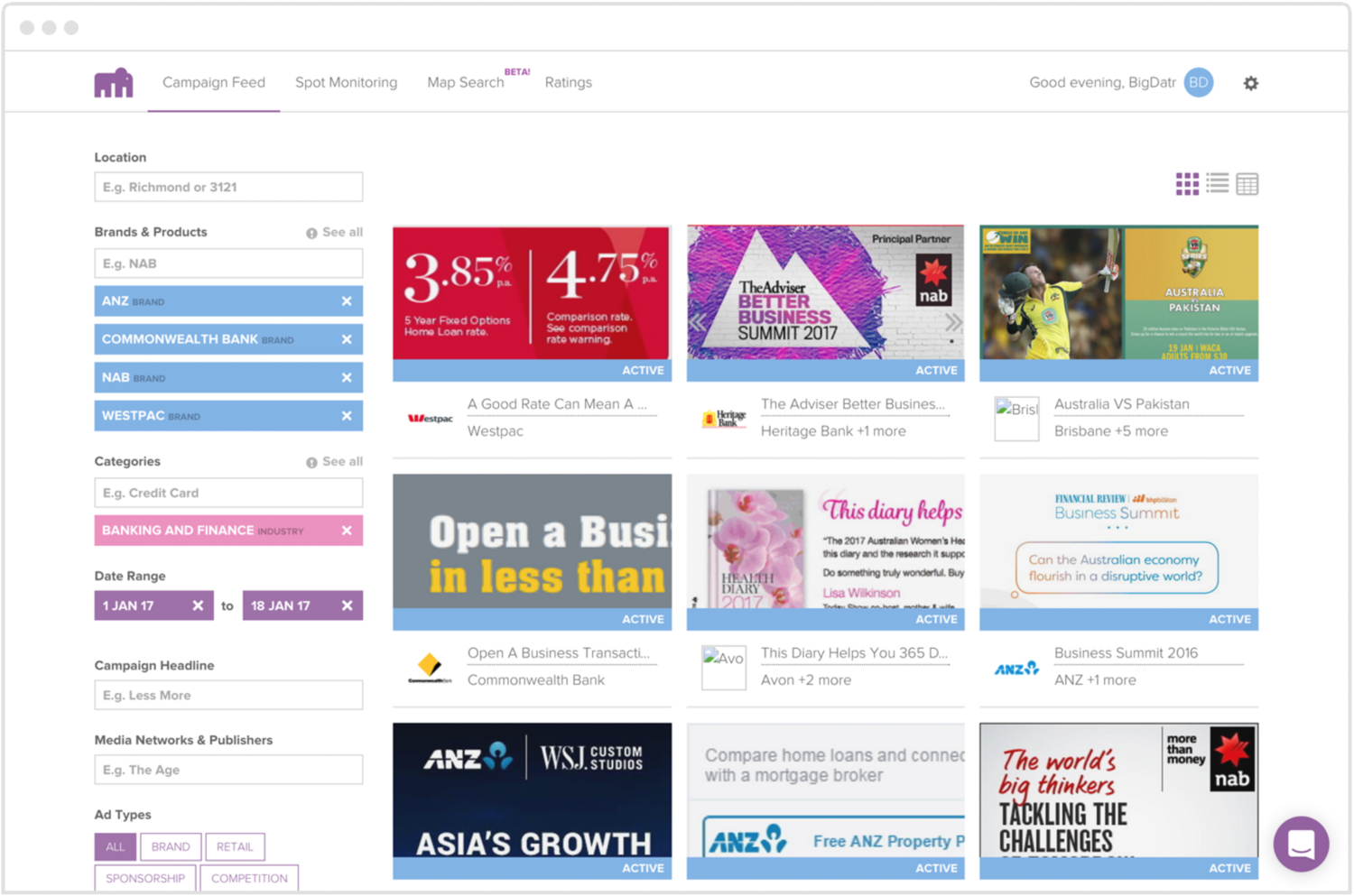This screenshot has width=1354, height=896.
Task: Click the Westpac logo icon
Action: click(431, 419)
